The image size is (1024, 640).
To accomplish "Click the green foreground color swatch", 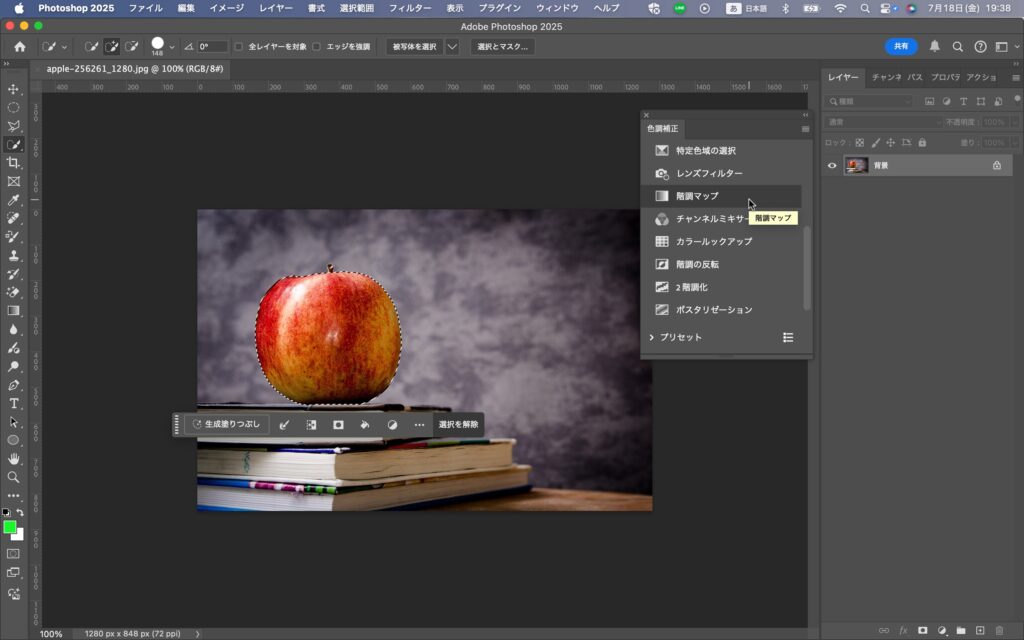I will pyautogui.click(x=9, y=528).
